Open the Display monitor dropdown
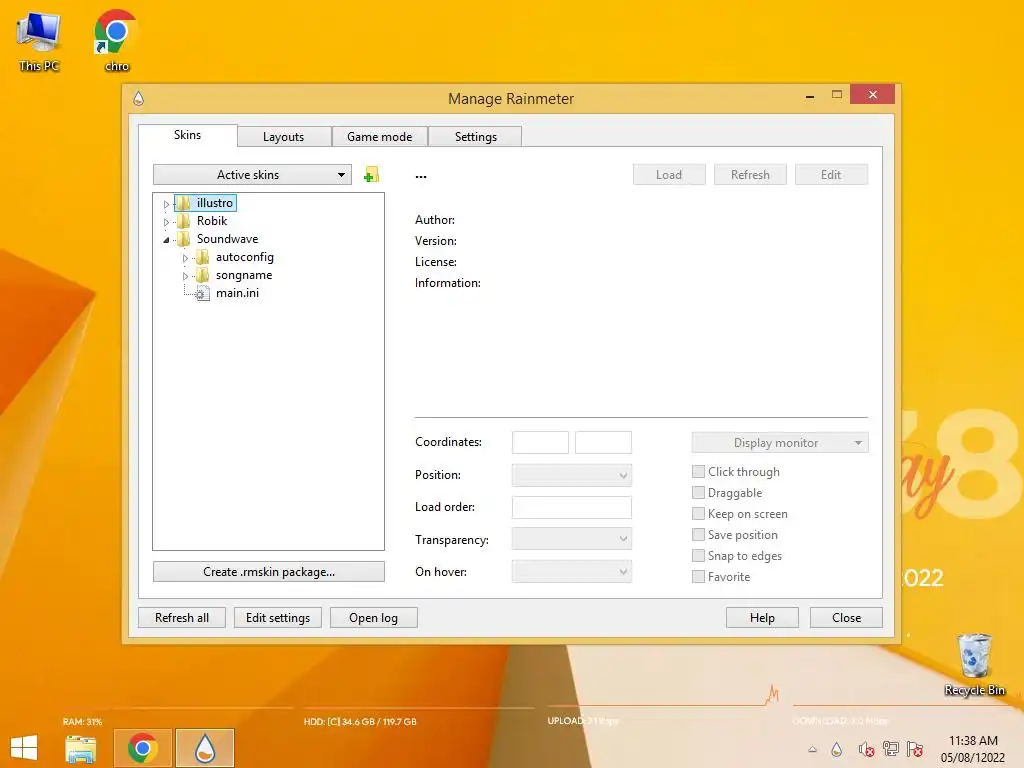 [x=780, y=443]
